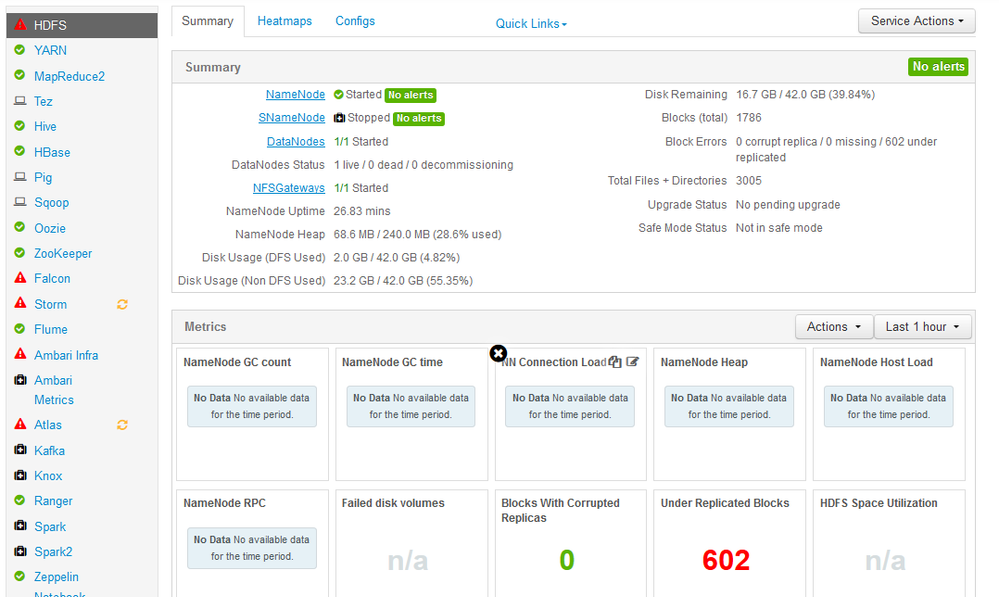Remove the NN Connection Load widget
The image size is (999, 597).
tap(498, 353)
